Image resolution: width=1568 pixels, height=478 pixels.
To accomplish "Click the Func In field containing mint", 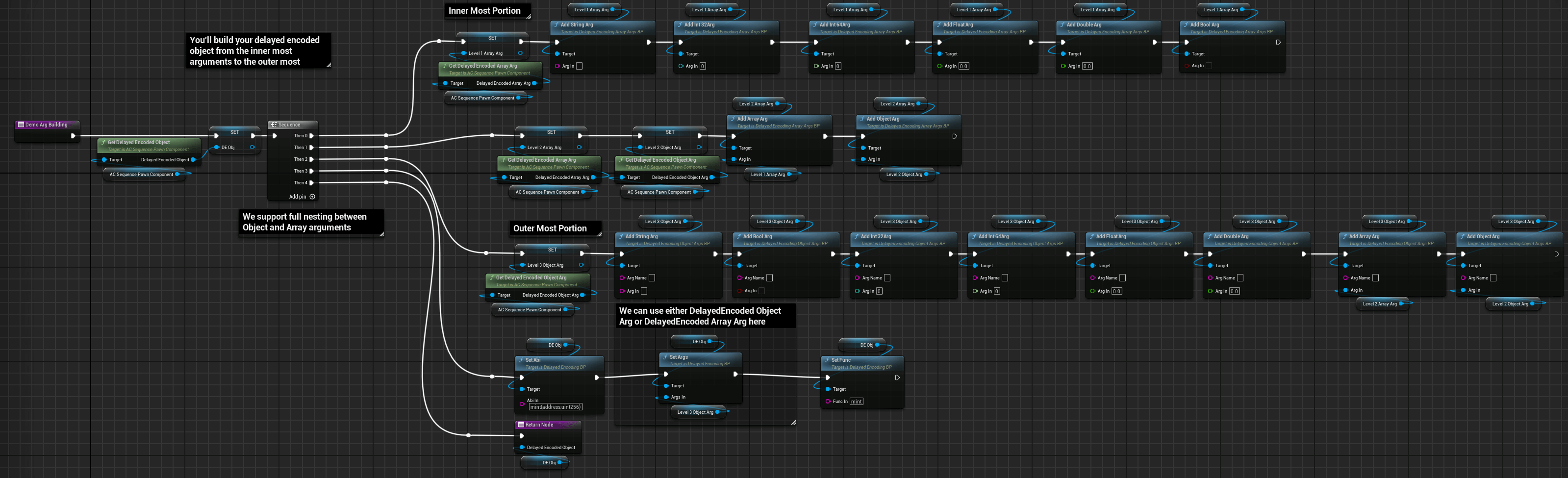I will pyautogui.click(x=856, y=402).
